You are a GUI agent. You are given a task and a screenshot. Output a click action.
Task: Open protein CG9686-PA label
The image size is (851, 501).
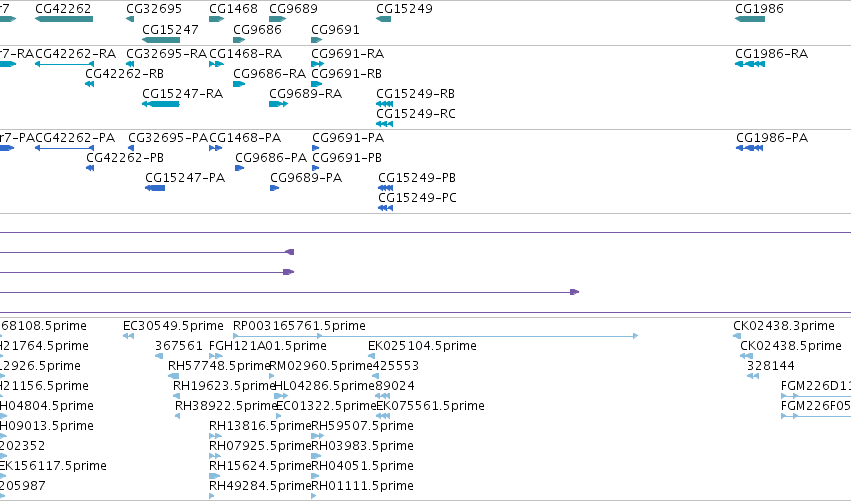(x=271, y=158)
